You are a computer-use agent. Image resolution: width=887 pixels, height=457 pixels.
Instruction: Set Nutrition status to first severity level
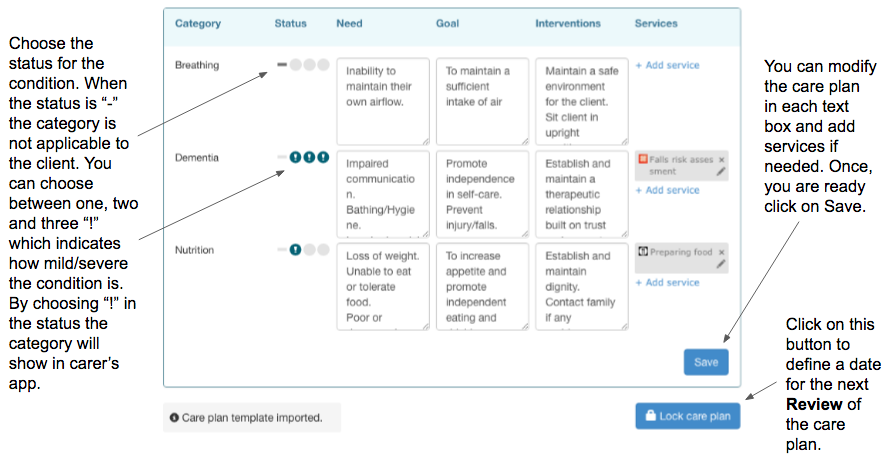coord(296,249)
